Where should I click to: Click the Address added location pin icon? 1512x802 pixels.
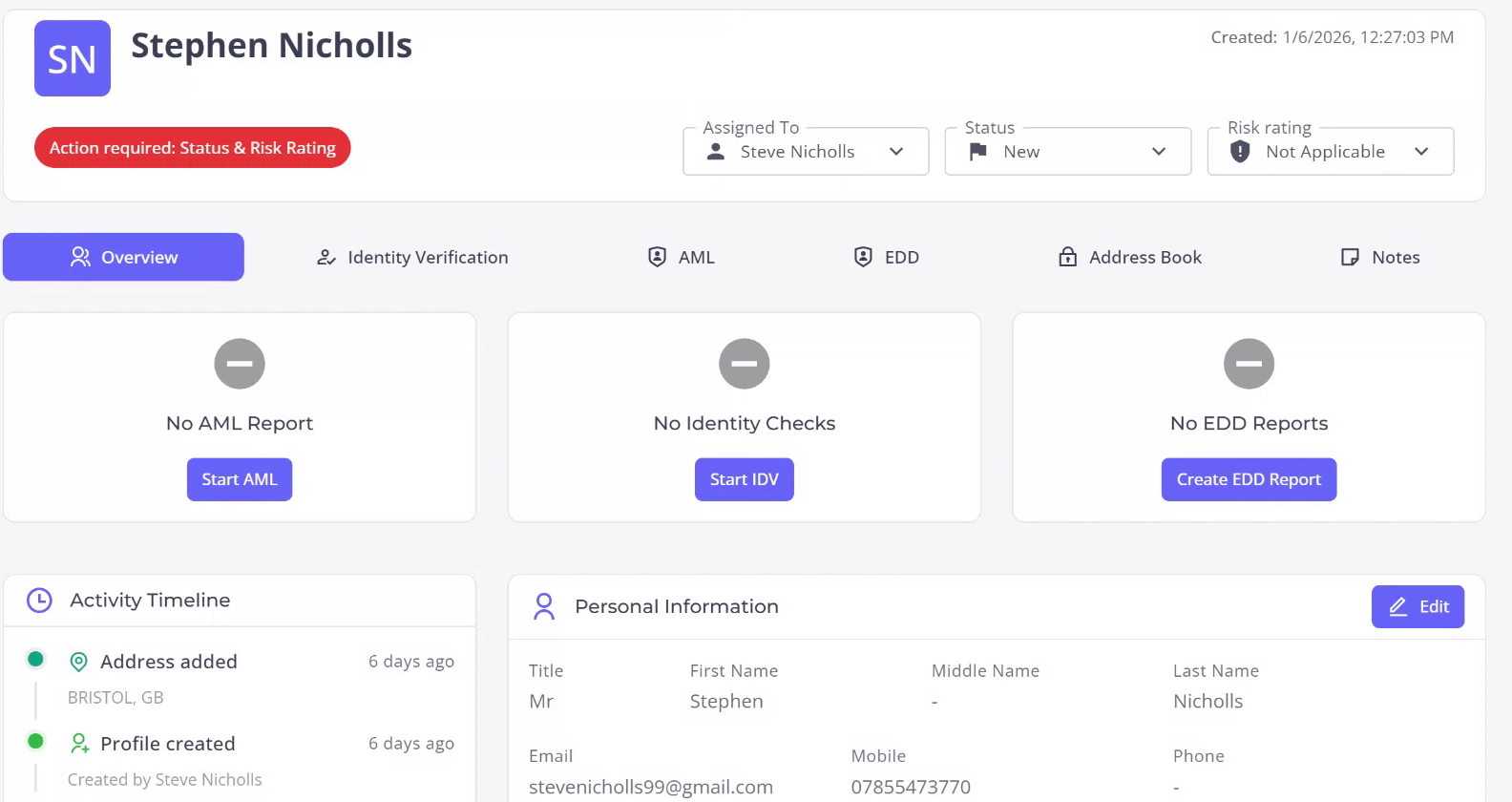(79, 662)
